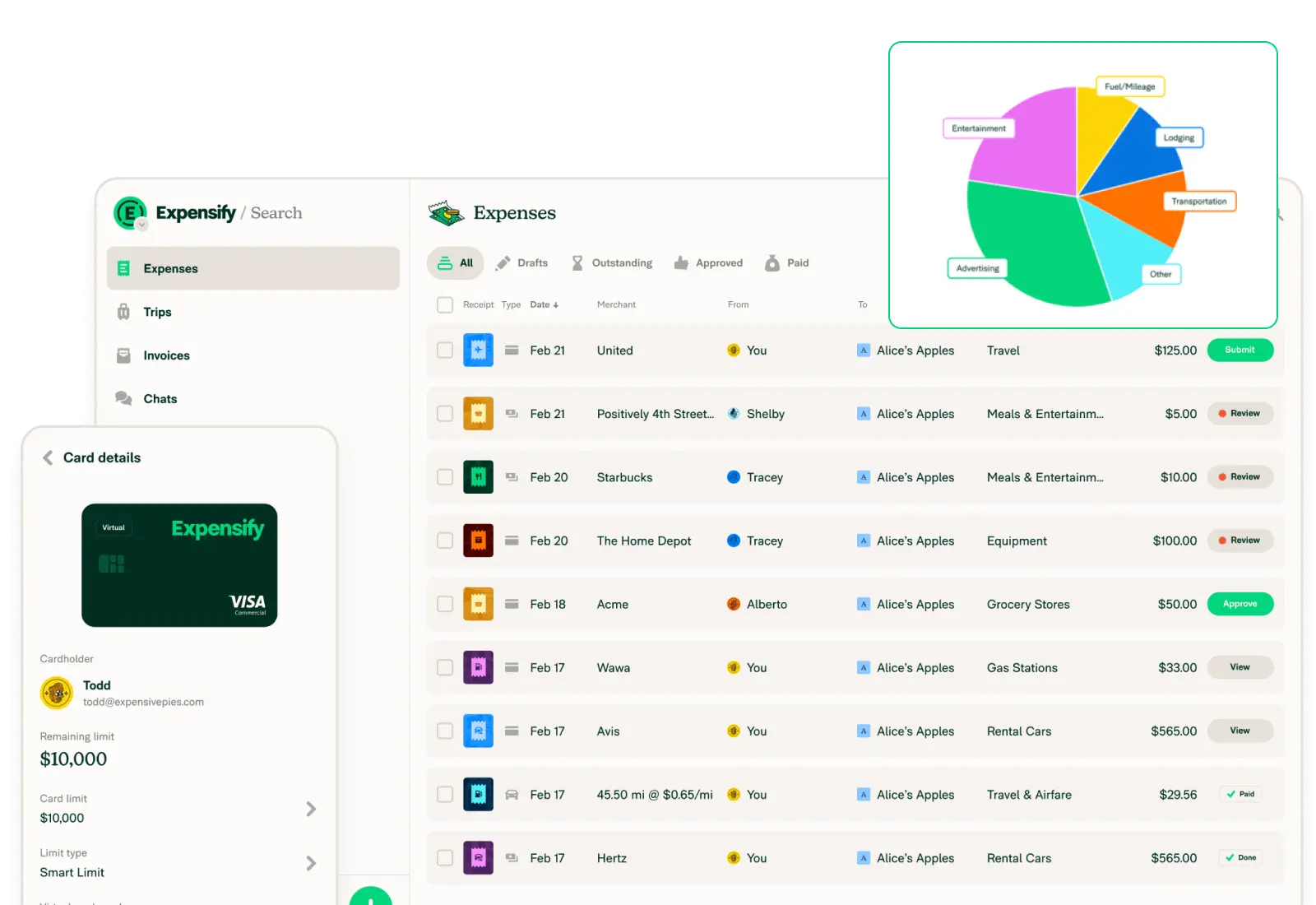Viewport: 1316px width, 905px height.
Task: Switch to the Outstanding filter
Action: click(x=612, y=263)
